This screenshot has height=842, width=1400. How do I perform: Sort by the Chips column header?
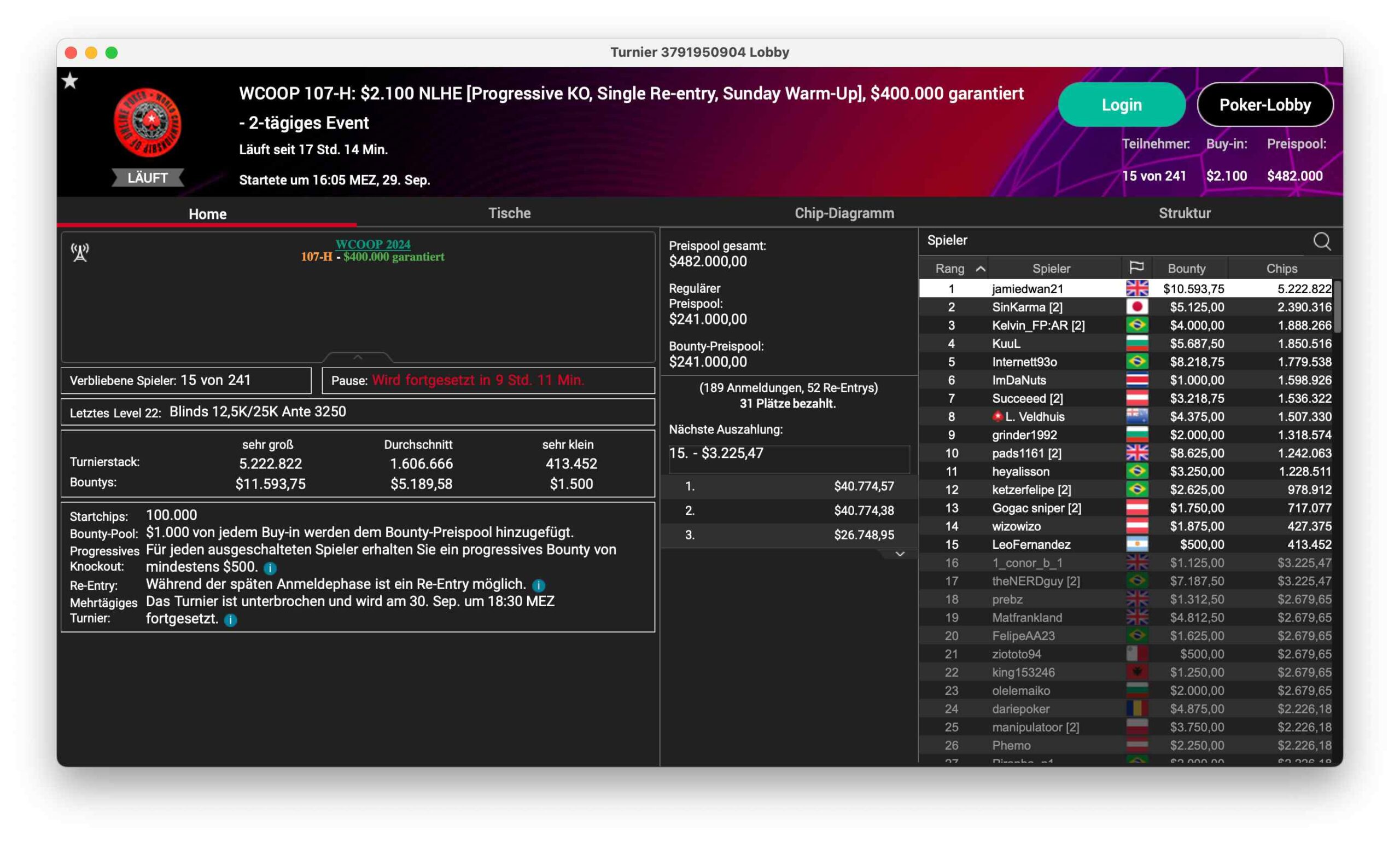(1281, 269)
